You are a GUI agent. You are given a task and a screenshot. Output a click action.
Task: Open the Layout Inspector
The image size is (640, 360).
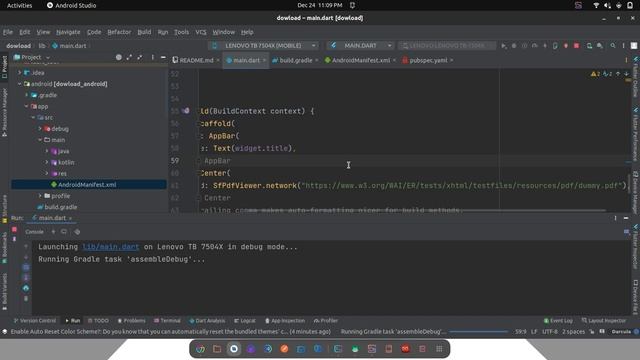604,320
